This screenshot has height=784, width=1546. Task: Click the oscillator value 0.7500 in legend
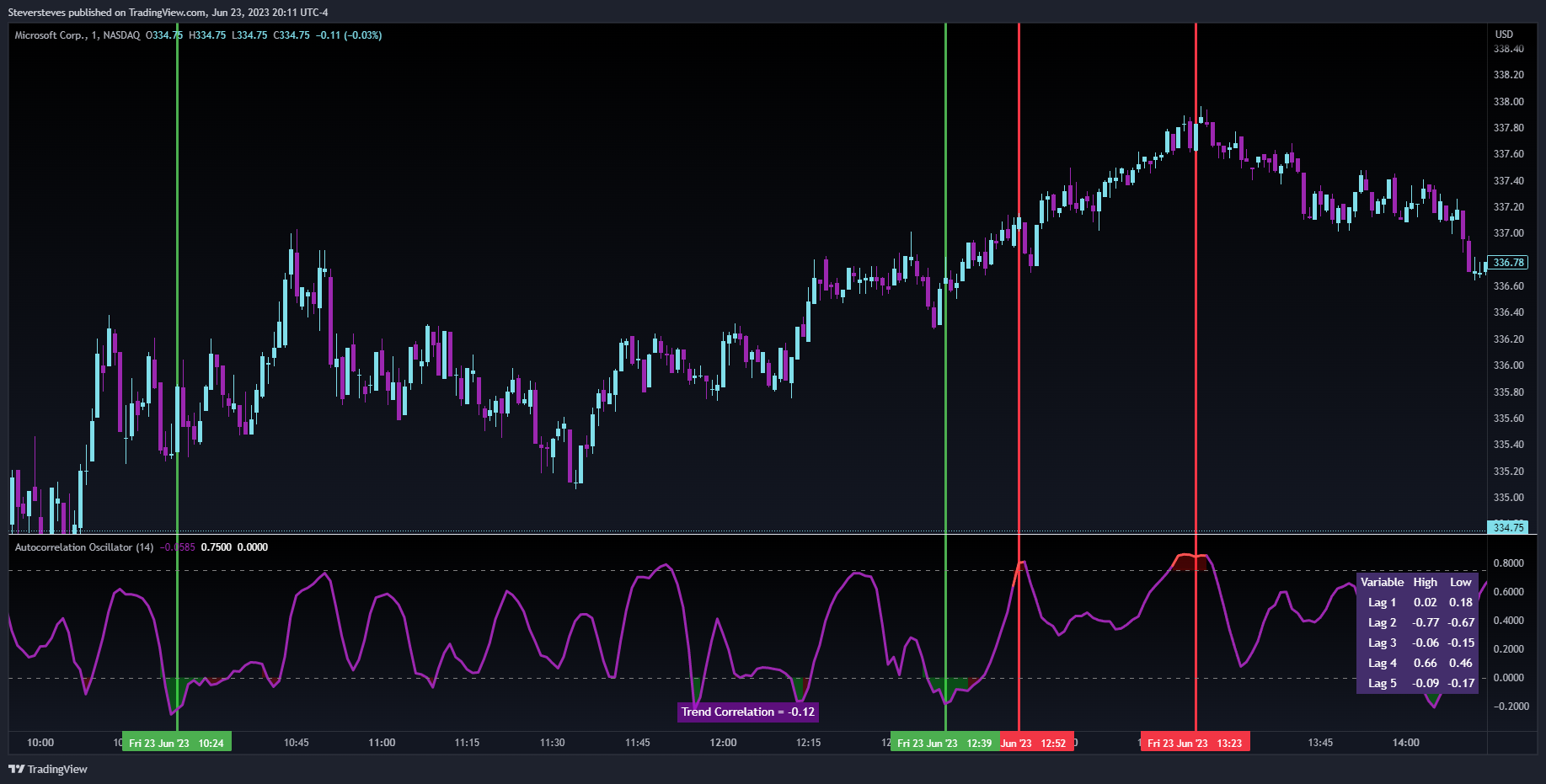tap(217, 547)
